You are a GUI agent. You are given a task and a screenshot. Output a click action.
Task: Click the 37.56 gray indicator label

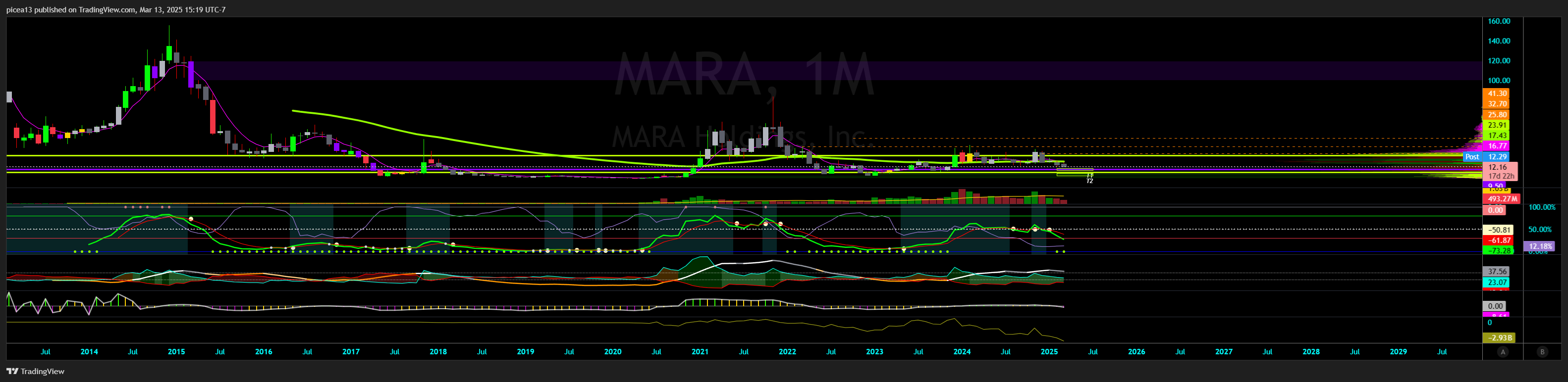pyautogui.click(x=1497, y=272)
